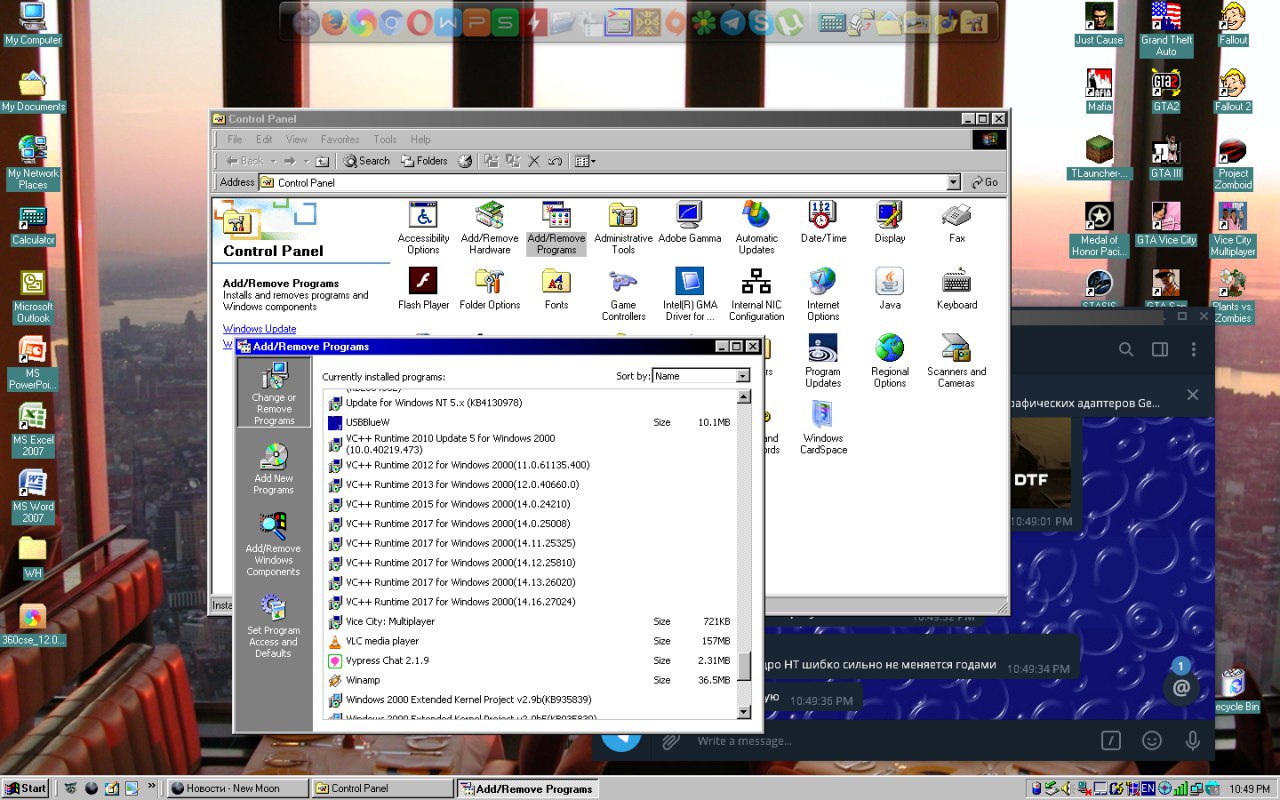Select Set Program Access and Defaults
This screenshot has height=800, width=1280.
pos(273,626)
